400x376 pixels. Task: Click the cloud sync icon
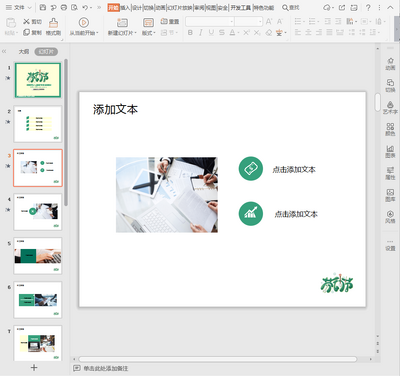327,7
